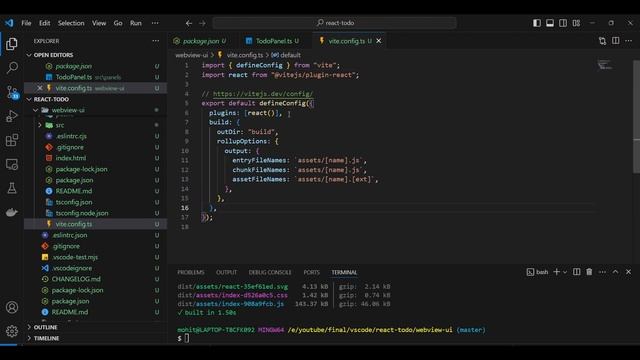Open the Testing flask icon
This screenshot has width=640, height=360.
click(x=12, y=188)
